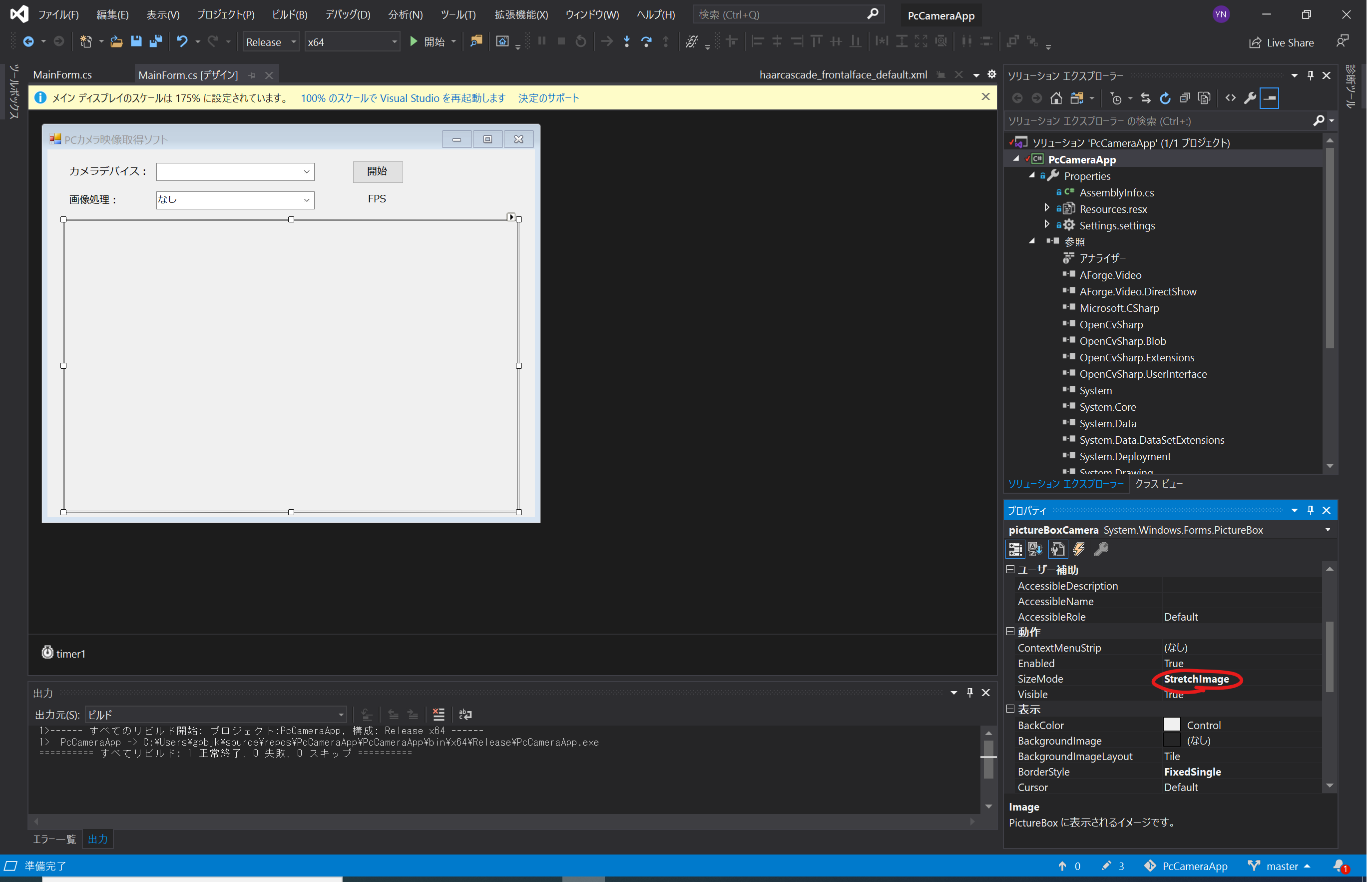Show the Properties page button
Screen dimensions: 1372x882
coord(1058,550)
